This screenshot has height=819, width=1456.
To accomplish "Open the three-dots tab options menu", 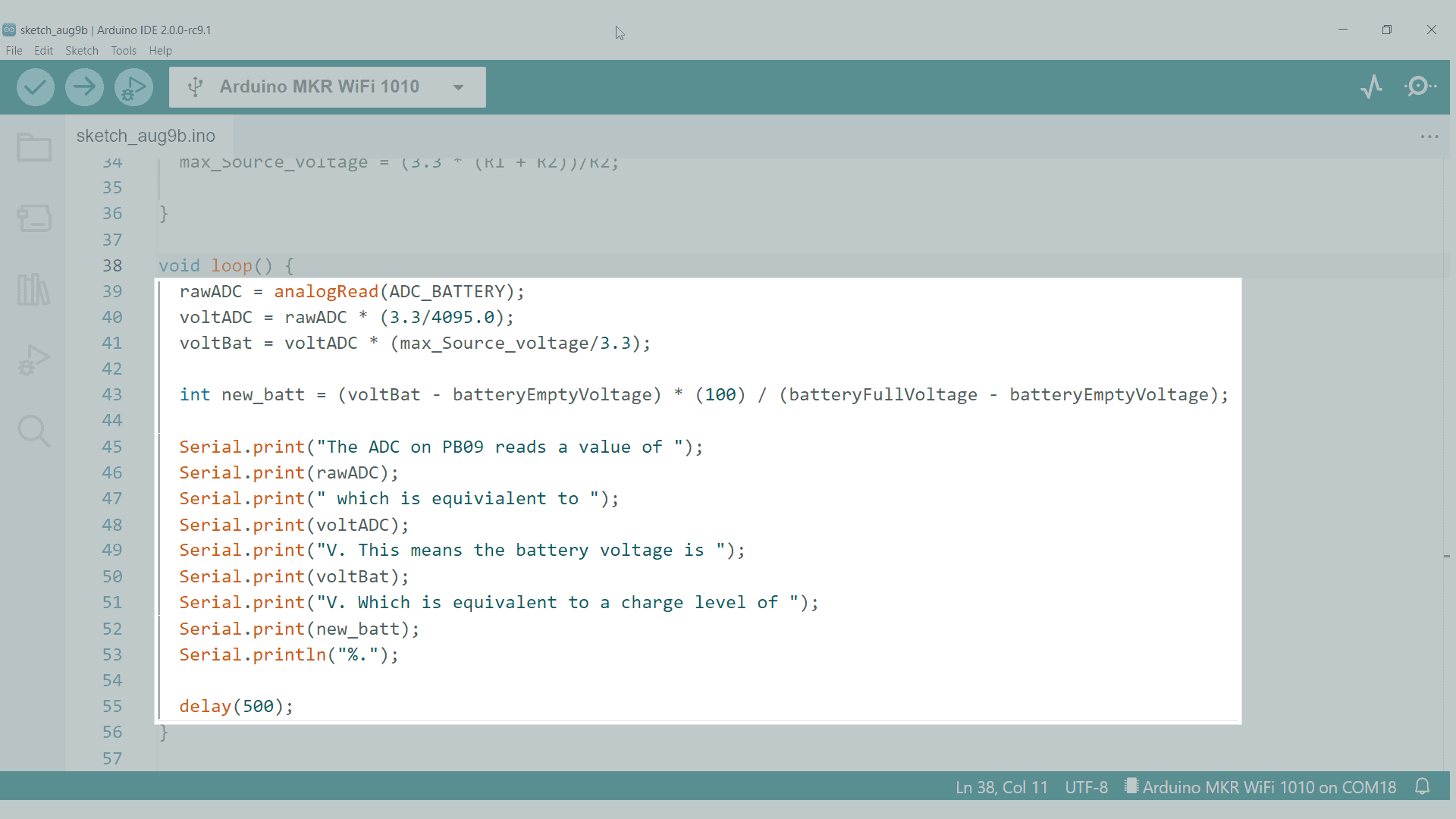I will pos(1429,136).
